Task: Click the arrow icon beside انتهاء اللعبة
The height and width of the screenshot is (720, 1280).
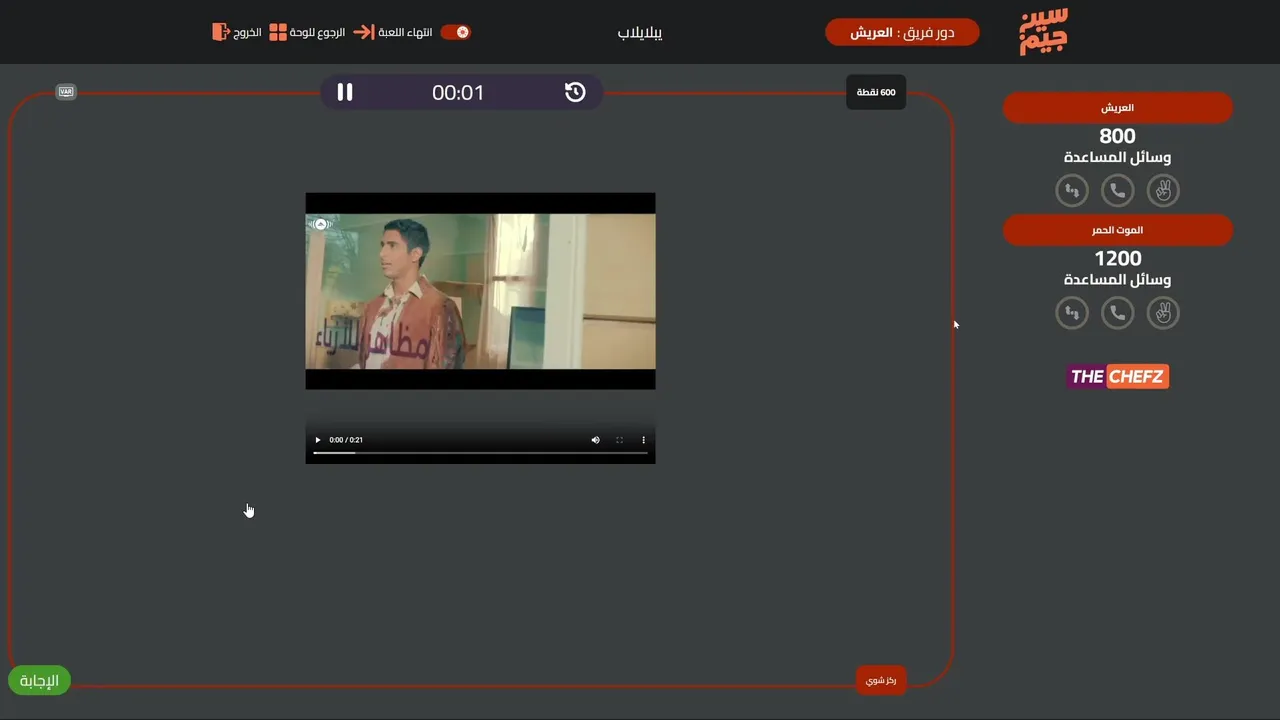Action: tap(364, 32)
